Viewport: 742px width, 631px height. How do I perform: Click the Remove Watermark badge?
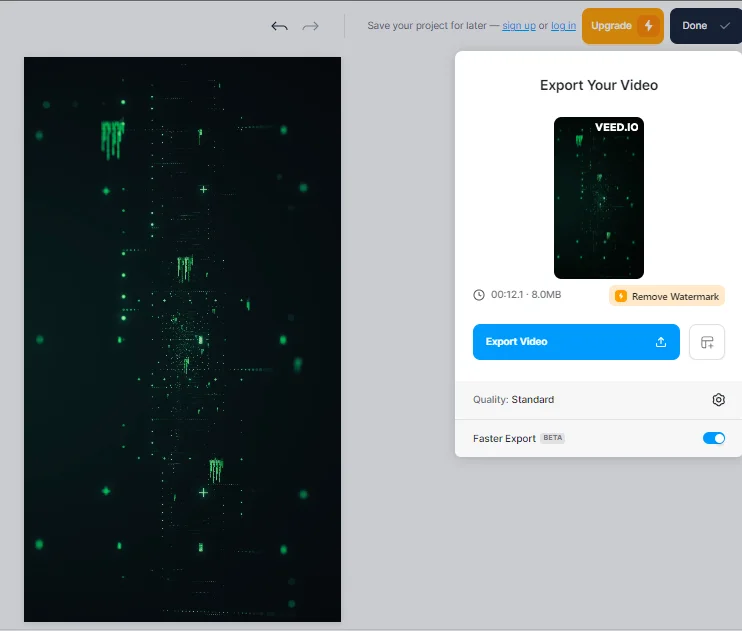(x=667, y=296)
